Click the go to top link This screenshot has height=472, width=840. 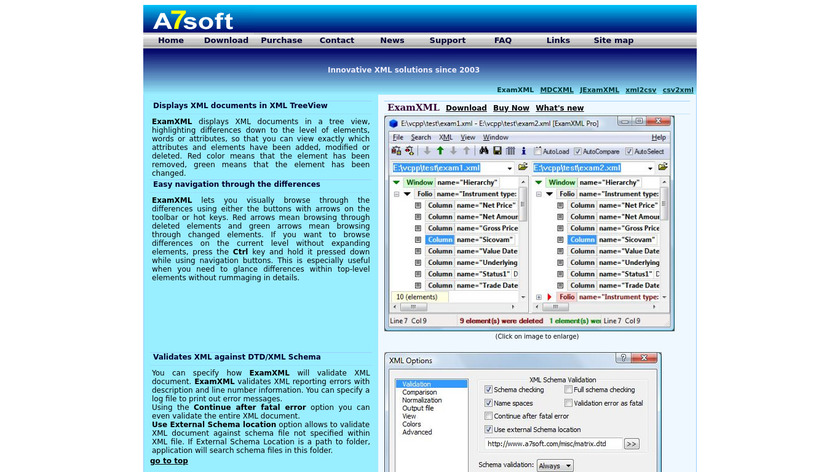[x=169, y=461]
